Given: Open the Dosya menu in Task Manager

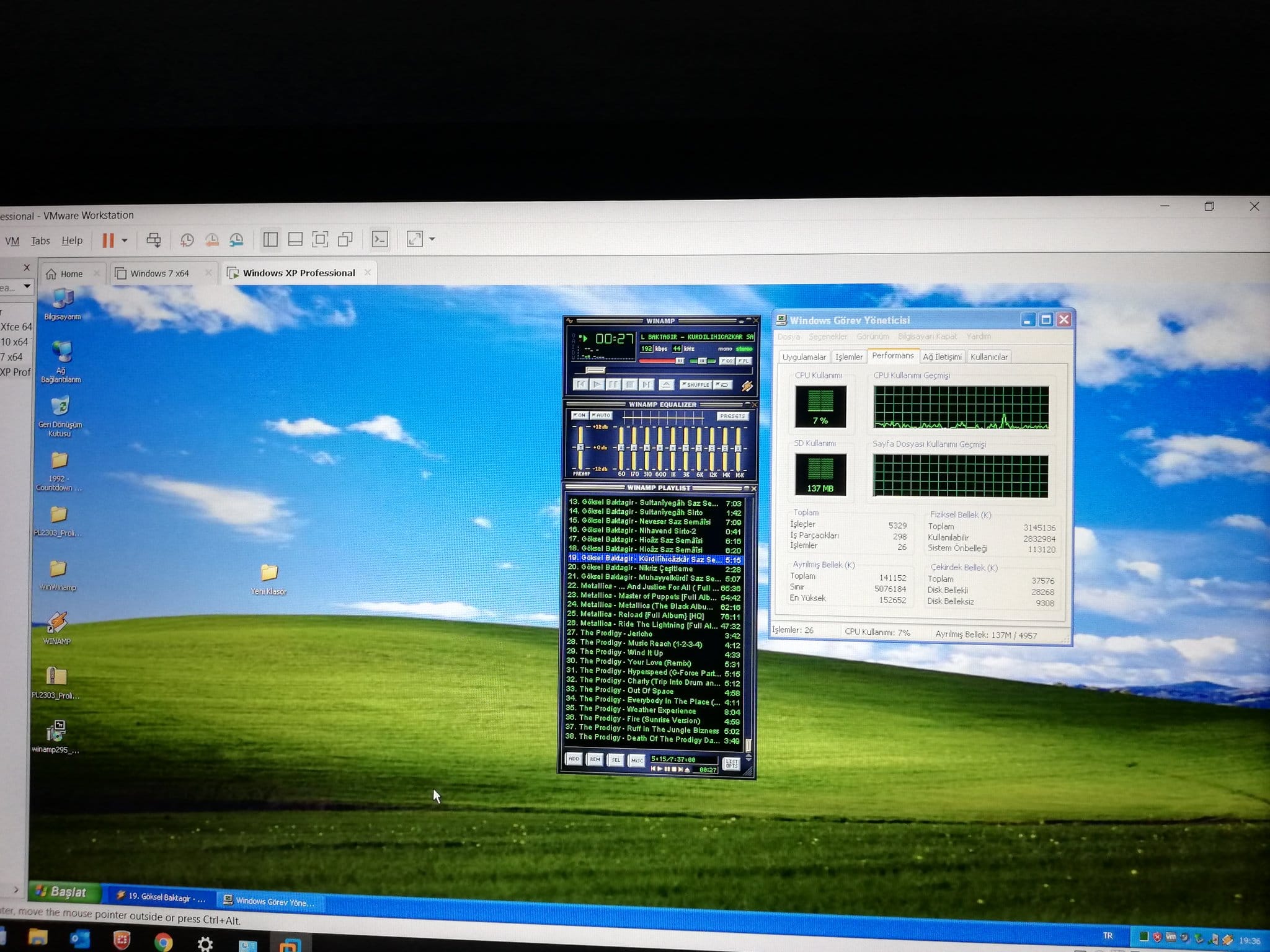Looking at the screenshot, I should click(789, 337).
